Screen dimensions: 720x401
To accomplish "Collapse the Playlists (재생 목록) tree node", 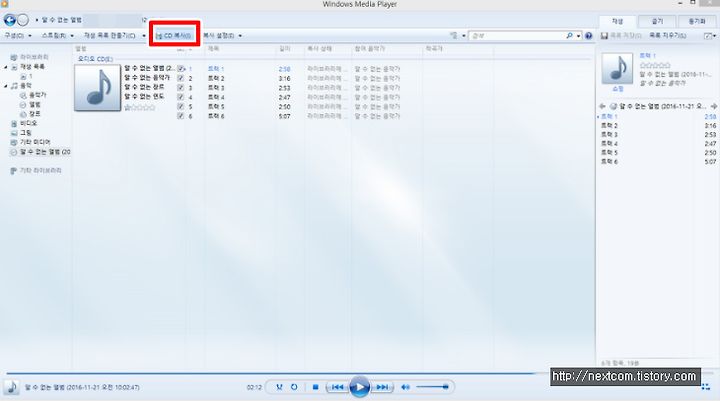I will [6, 67].
